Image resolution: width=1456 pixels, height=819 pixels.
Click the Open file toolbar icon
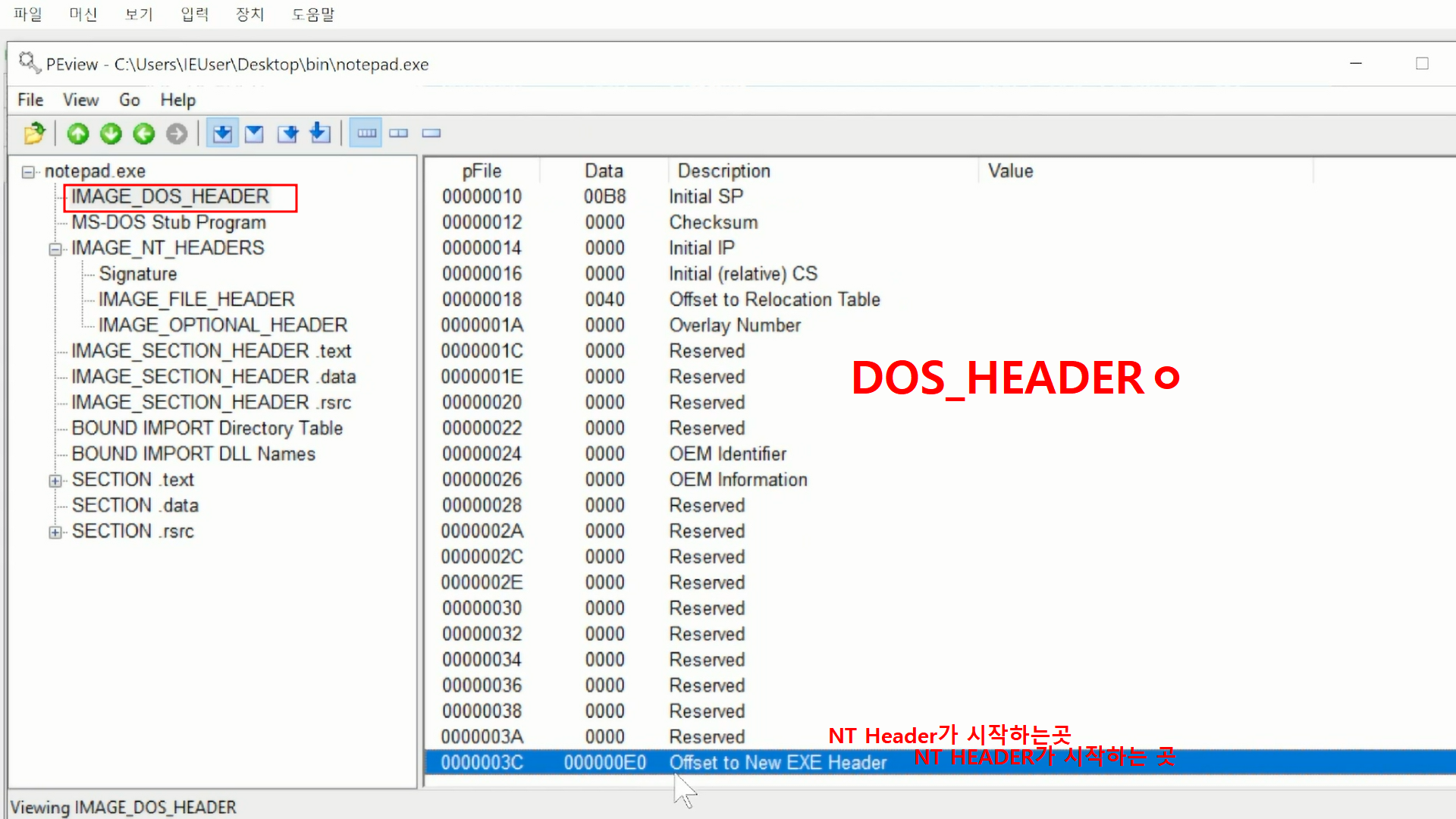point(34,133)
